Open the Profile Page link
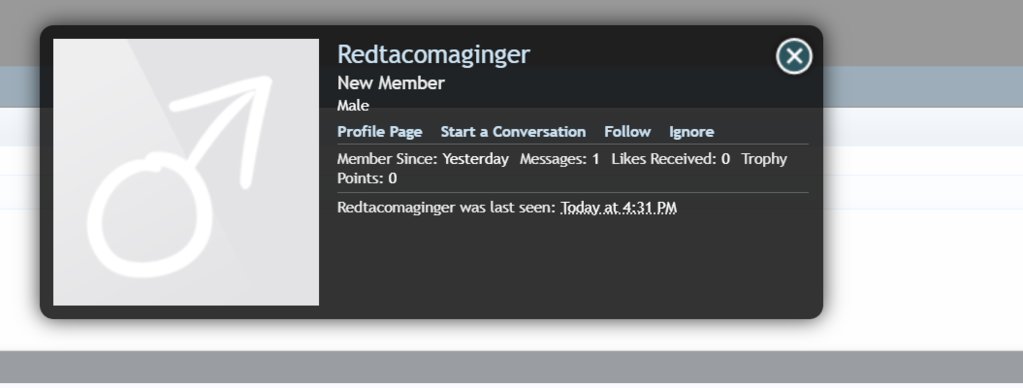The width and height of the screenshot is (1023, 388). 380,132
